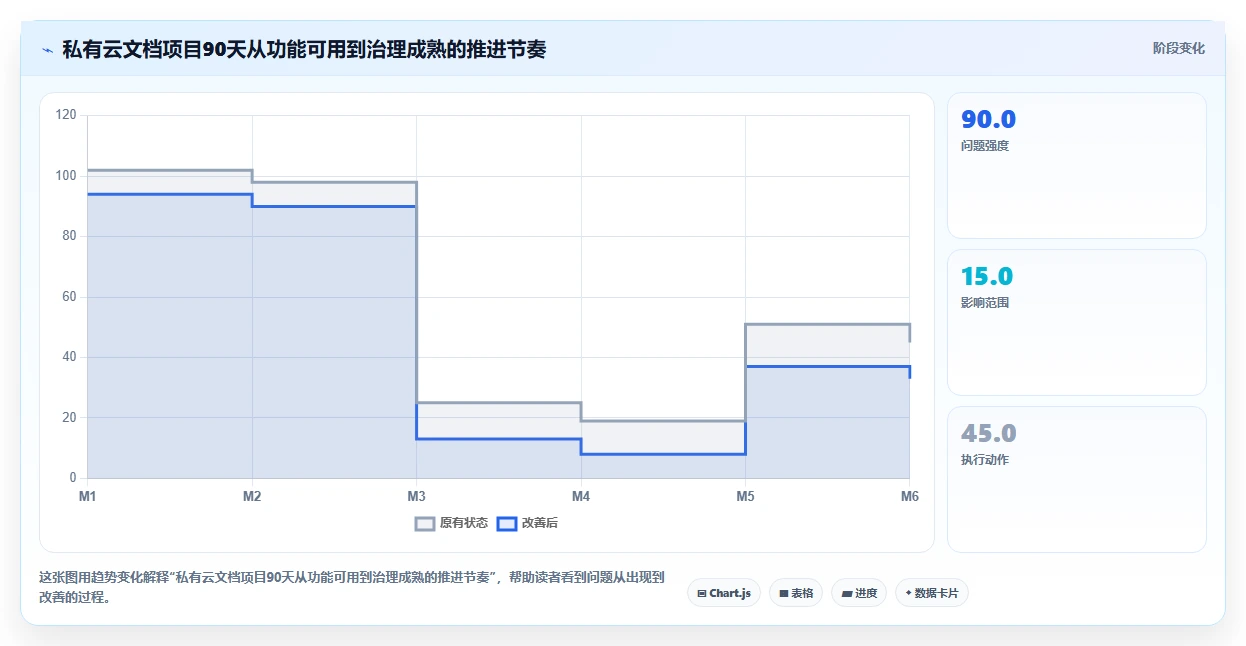Click the M2 x-axis label
1246x646 pixels.
(x=252, y=496)
